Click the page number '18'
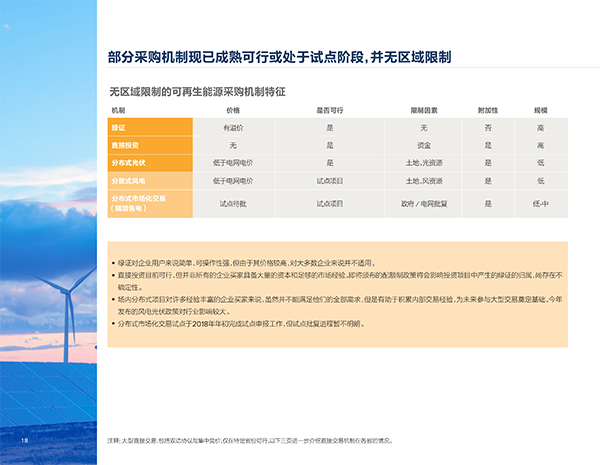 (x=24, y=440)
